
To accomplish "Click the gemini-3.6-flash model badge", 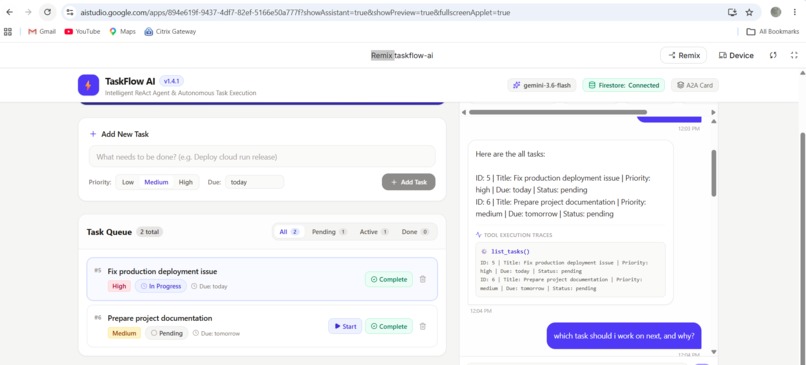I will click(542, 85).
